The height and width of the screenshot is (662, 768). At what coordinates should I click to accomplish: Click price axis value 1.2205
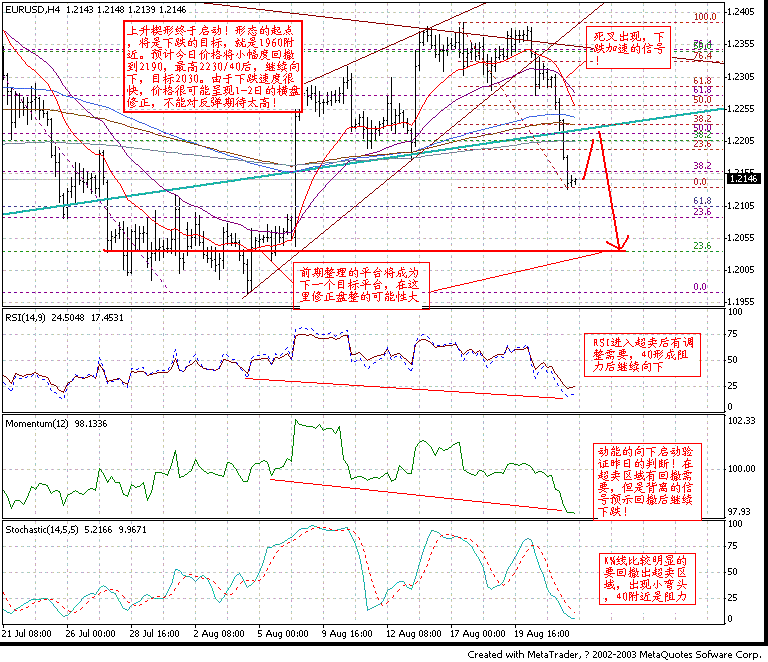[741, 141]
